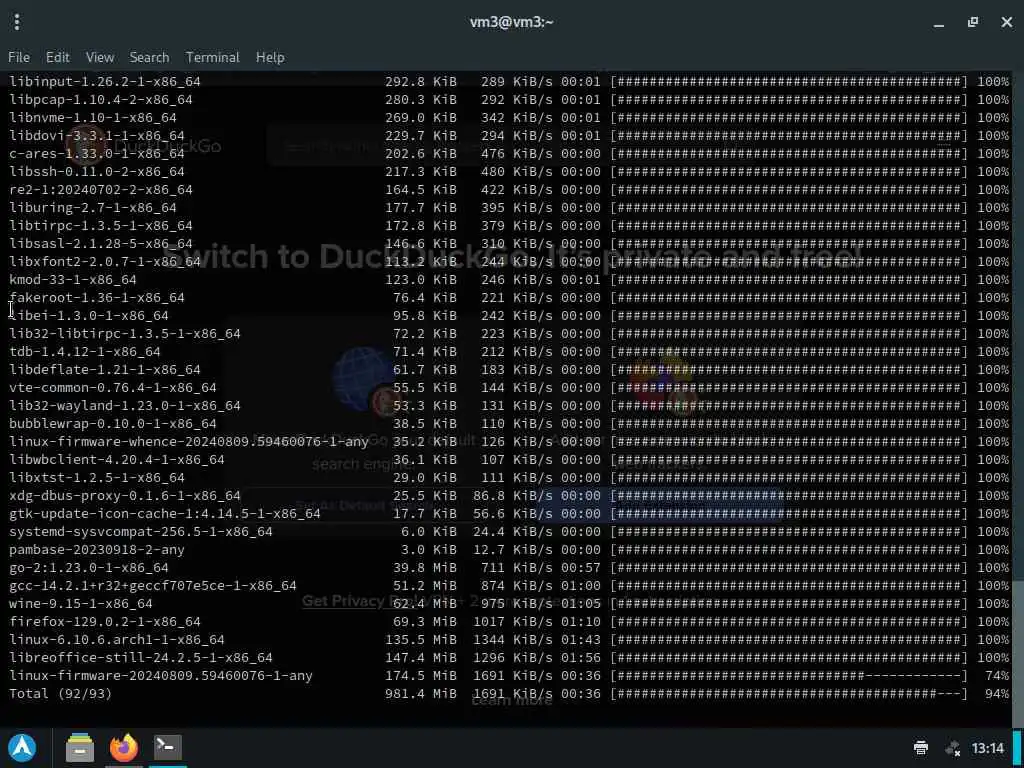Minimize the vm3@vm3 terminal window
Image resolution: width=1024 pixels, height=768 pixels.
[x=939, y=22]
